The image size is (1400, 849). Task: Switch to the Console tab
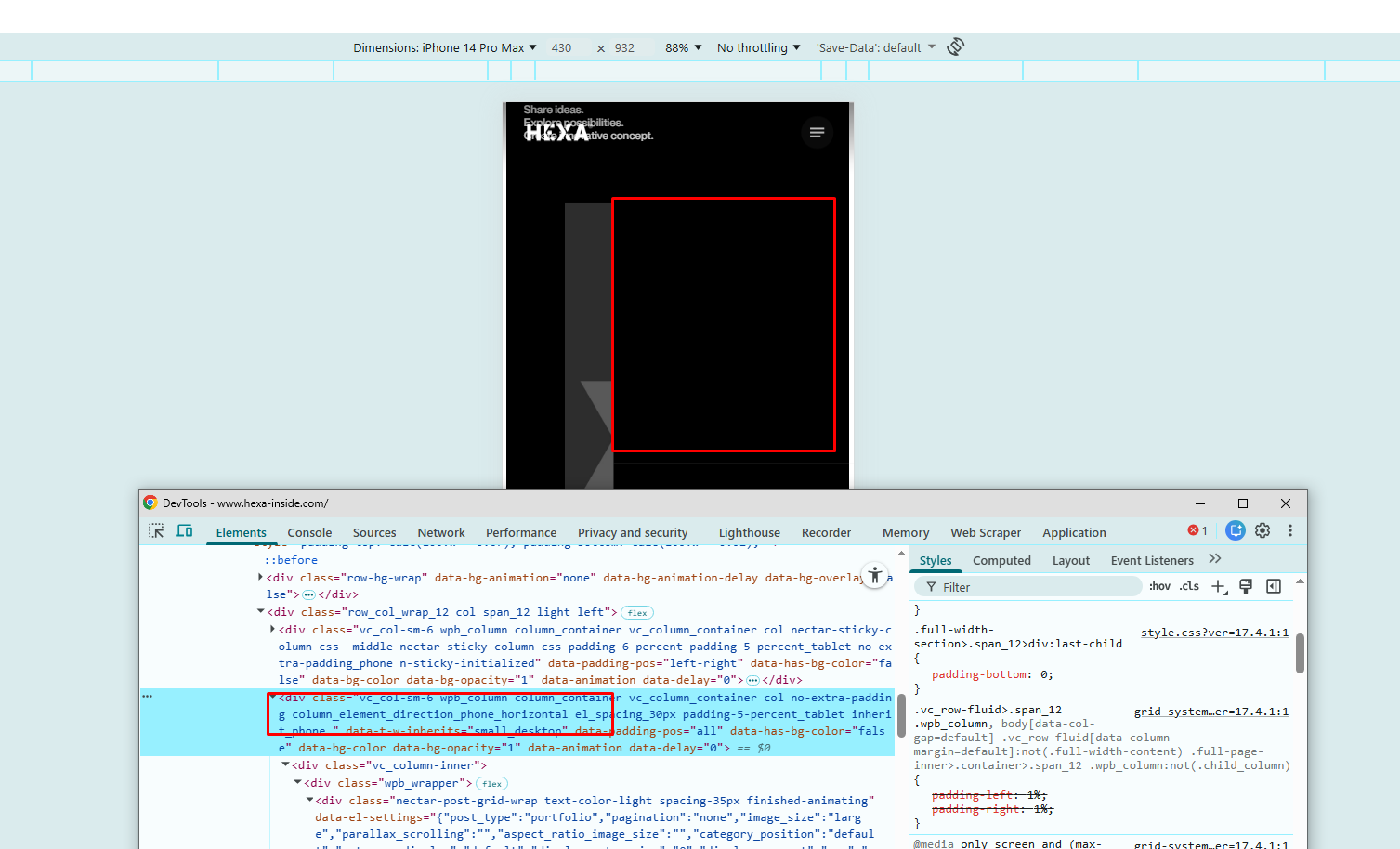click(309, 532)
